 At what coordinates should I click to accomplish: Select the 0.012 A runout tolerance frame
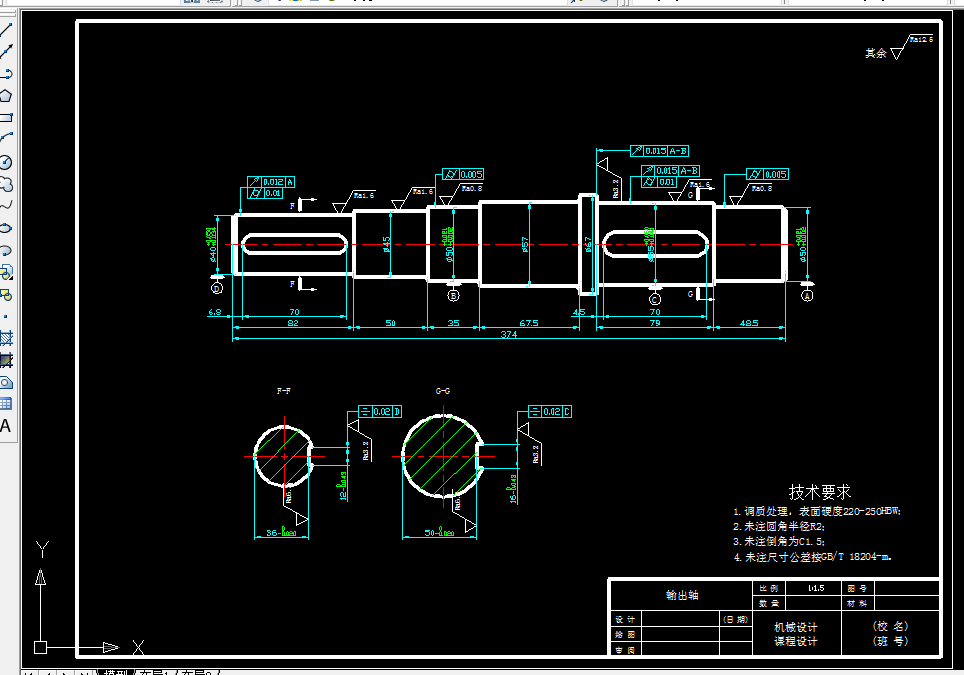[x=271, y=182]
